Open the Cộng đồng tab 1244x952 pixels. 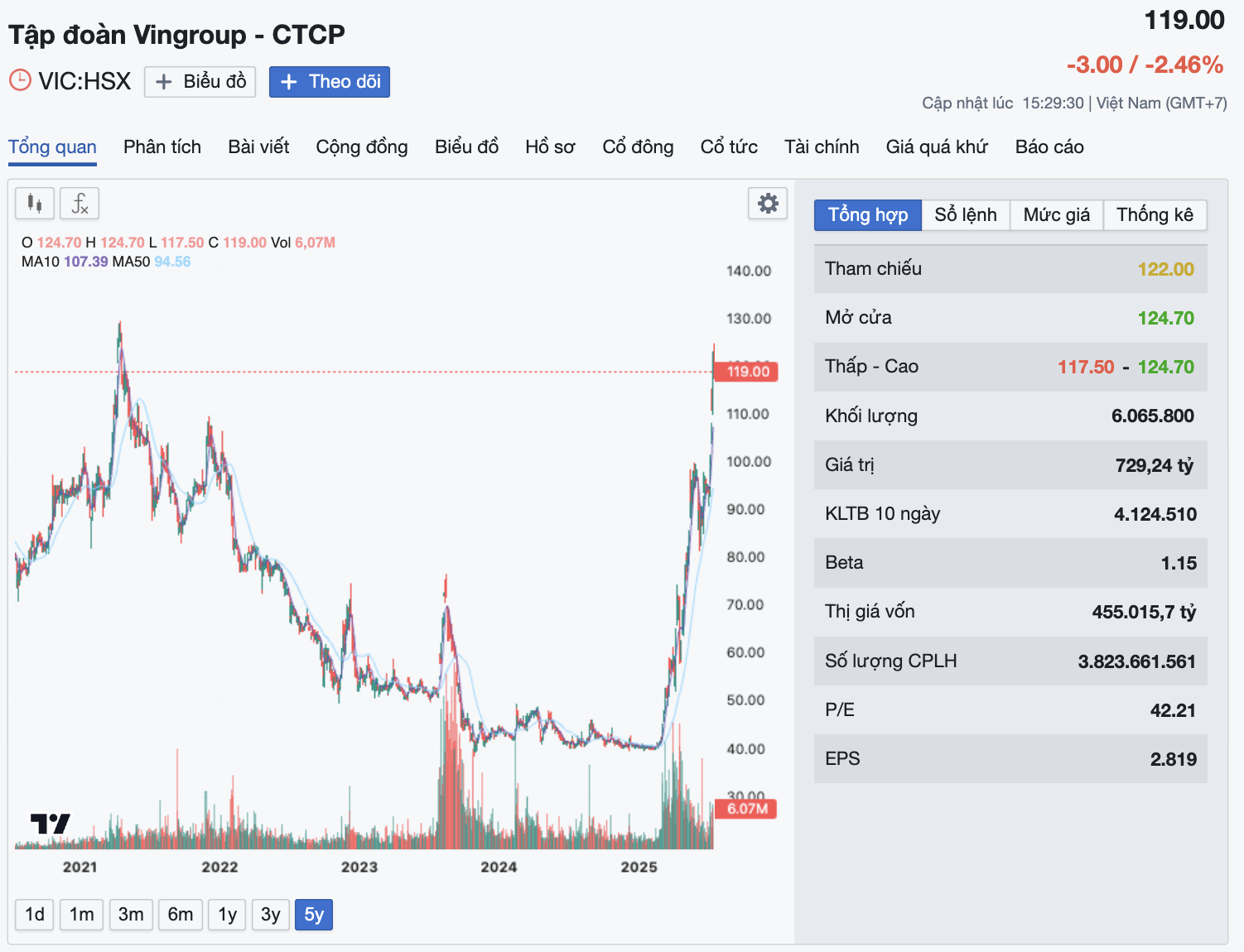tap(362, 147)
